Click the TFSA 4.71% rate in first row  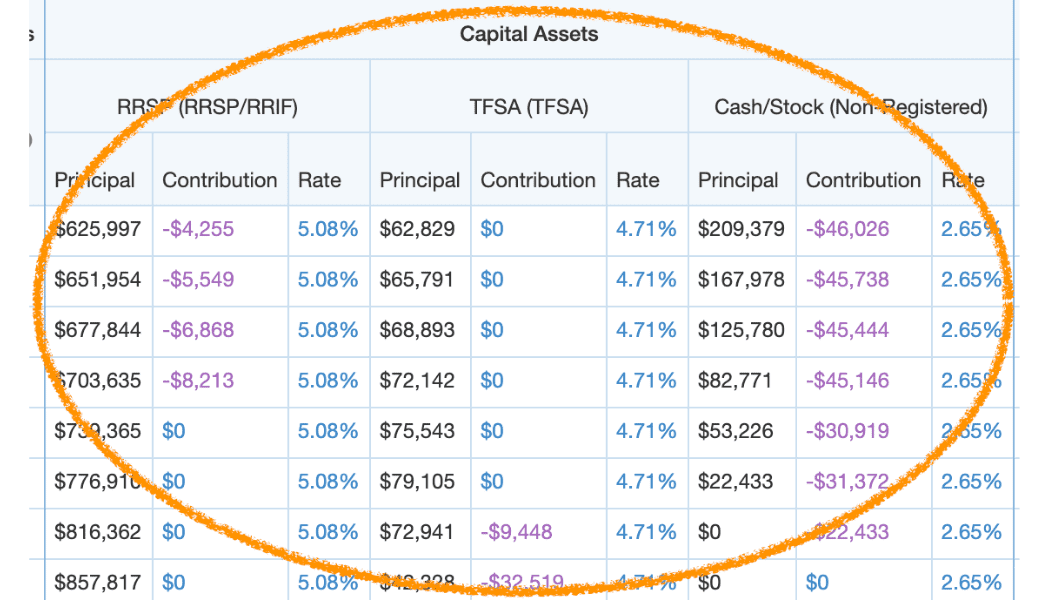pos(646,229)
